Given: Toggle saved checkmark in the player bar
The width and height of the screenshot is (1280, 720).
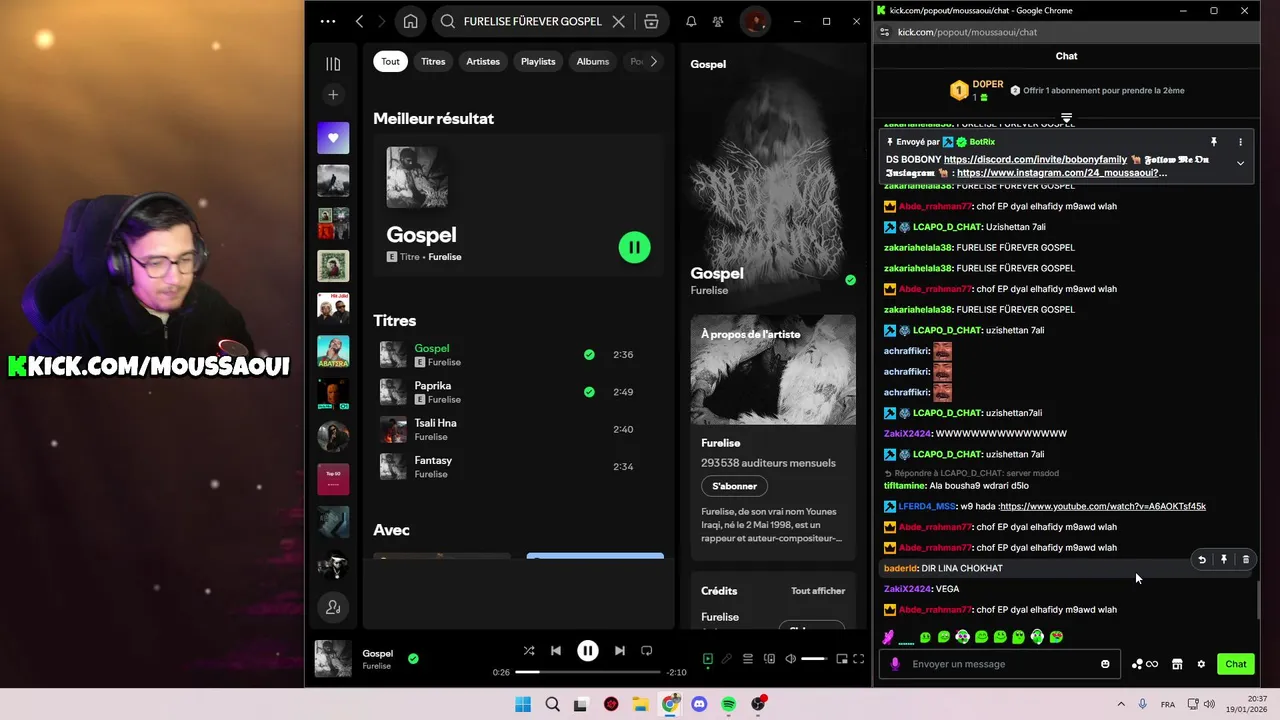Looking at the screenshot, I should (413, 658).
